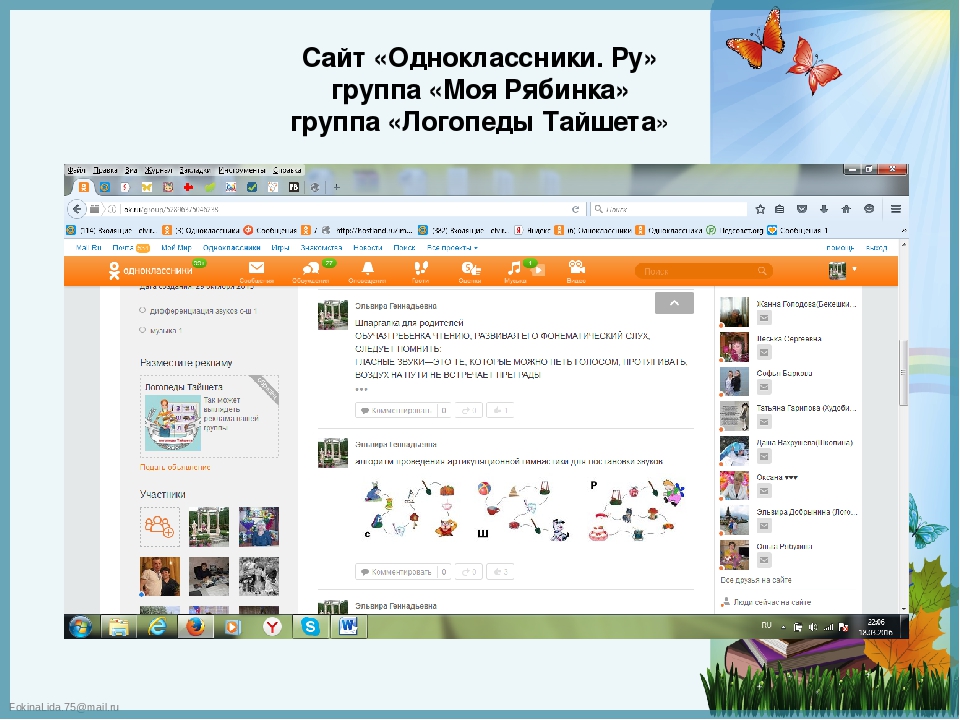Image resolution: width=960 pixels, height=720 pixels.
Task: Click the Firefox search box
Action: tap(670, 209)
